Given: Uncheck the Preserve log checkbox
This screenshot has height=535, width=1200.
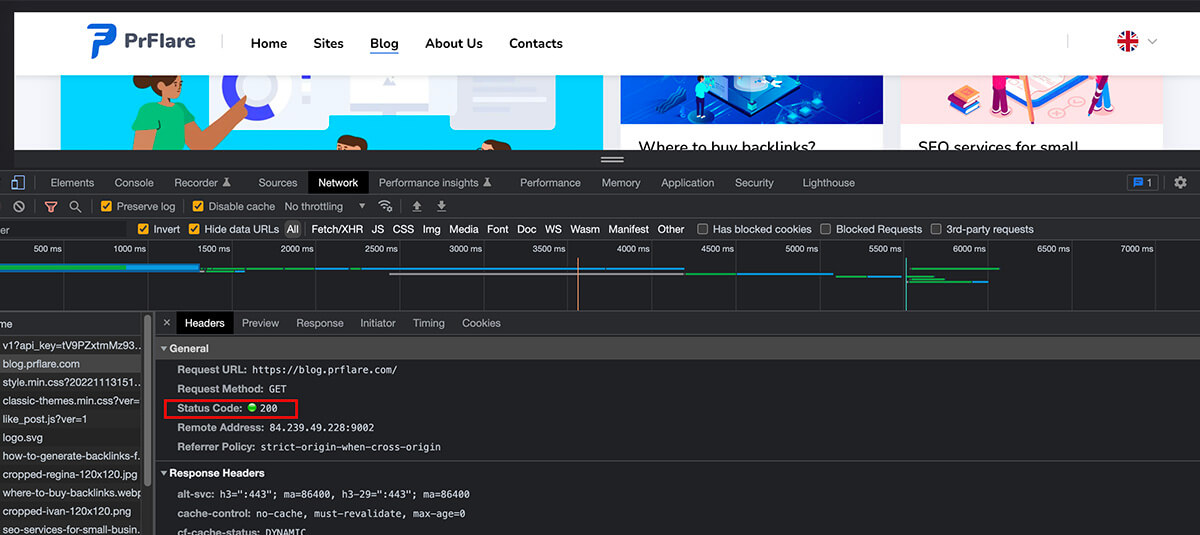Looking at the screenshot, I should (107, 207).
